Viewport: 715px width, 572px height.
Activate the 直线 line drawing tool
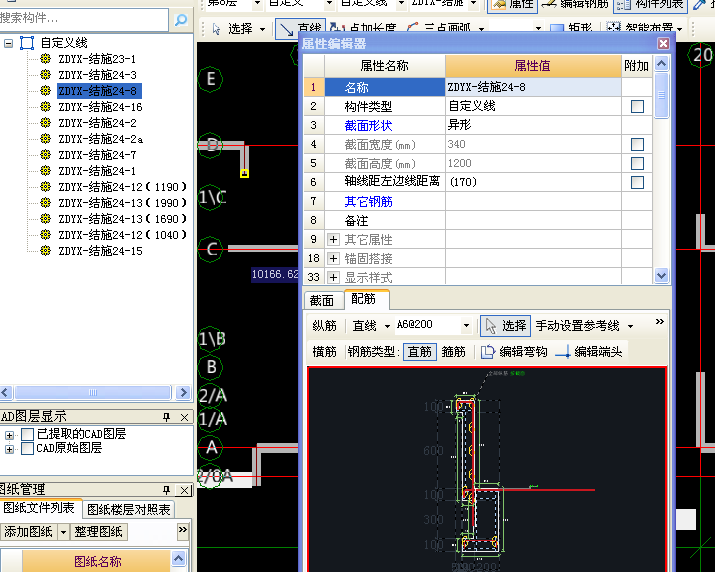300,29
